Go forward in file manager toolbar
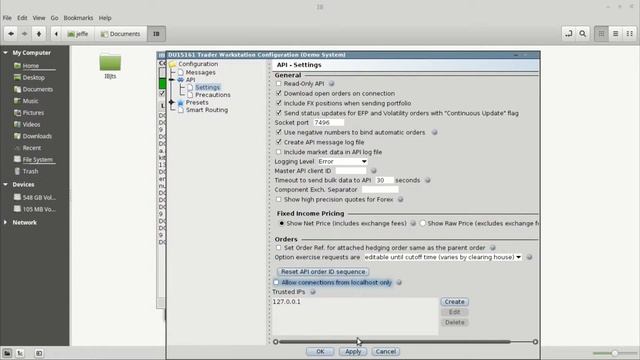 24,34
